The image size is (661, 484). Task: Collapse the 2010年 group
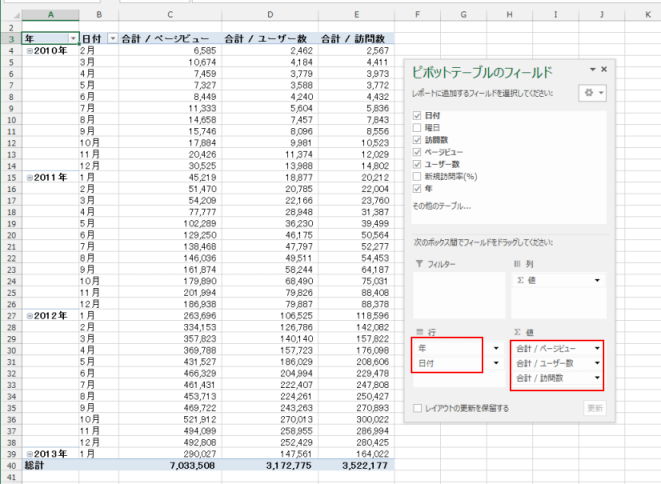29,49
